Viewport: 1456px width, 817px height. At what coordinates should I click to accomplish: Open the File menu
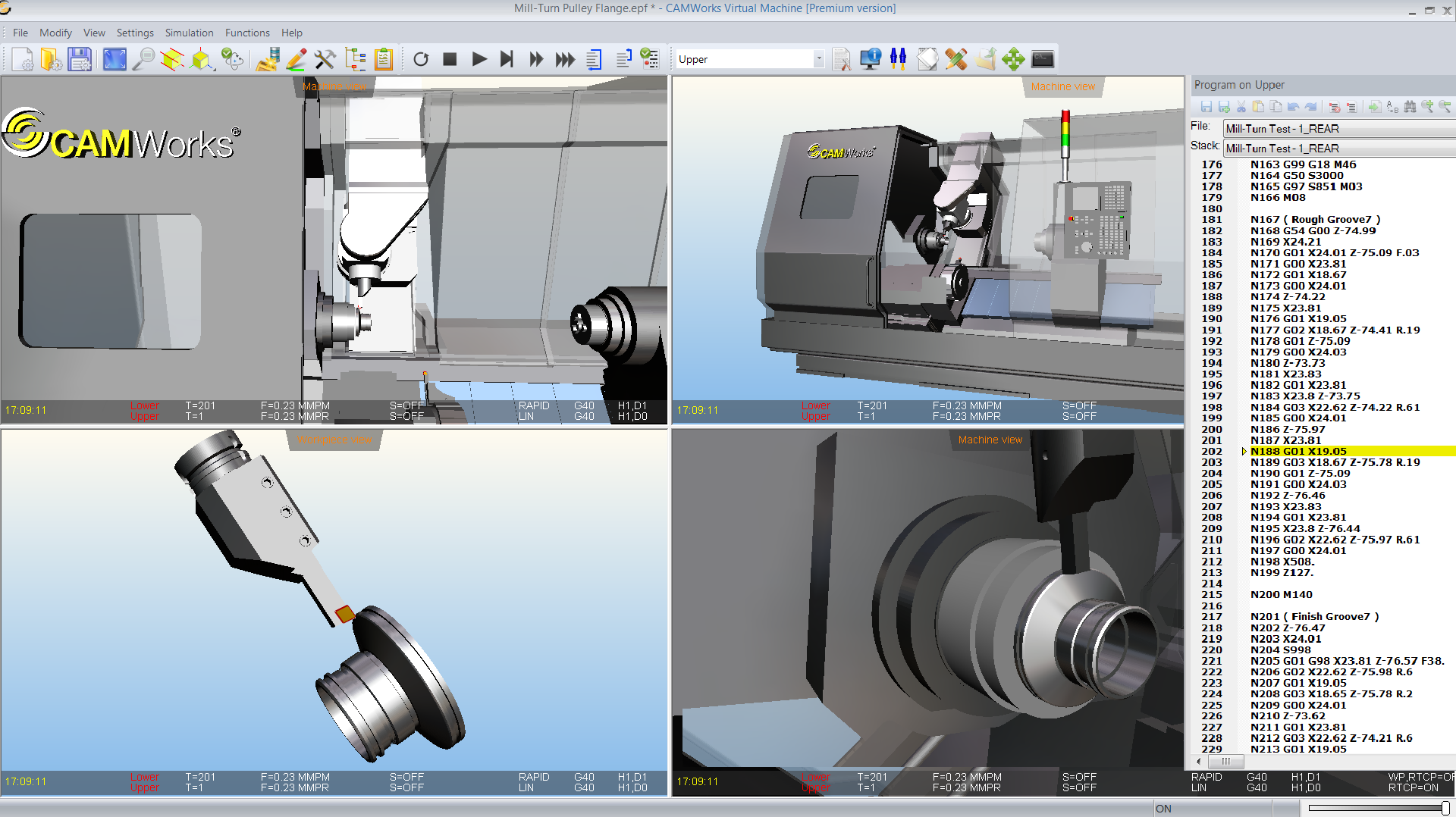coord(20,33)
